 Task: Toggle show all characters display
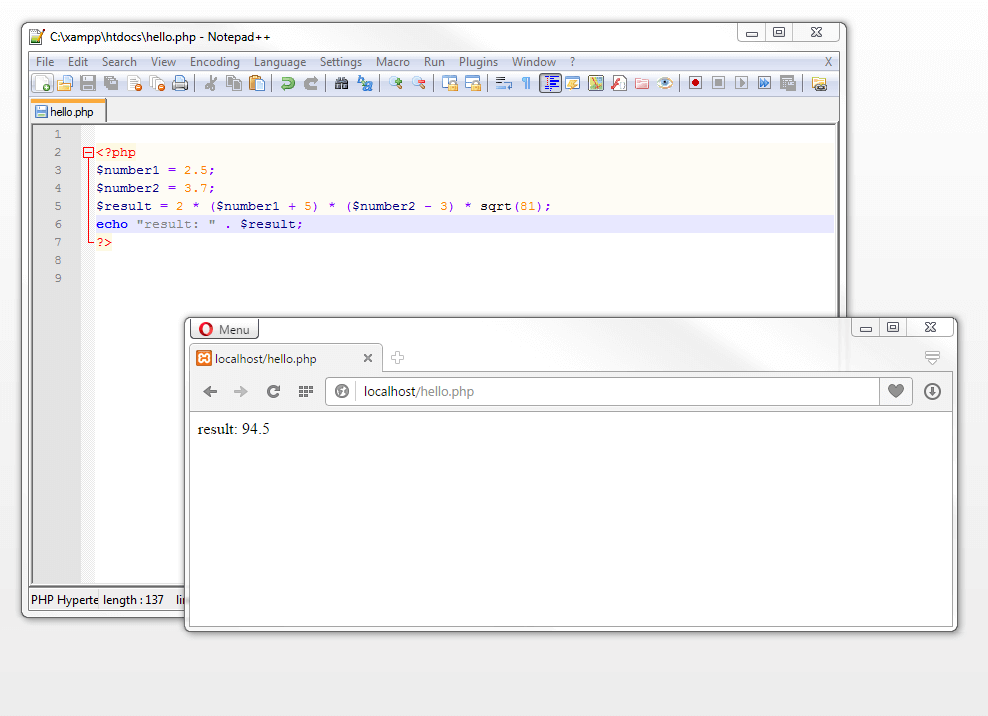point(525,83)
